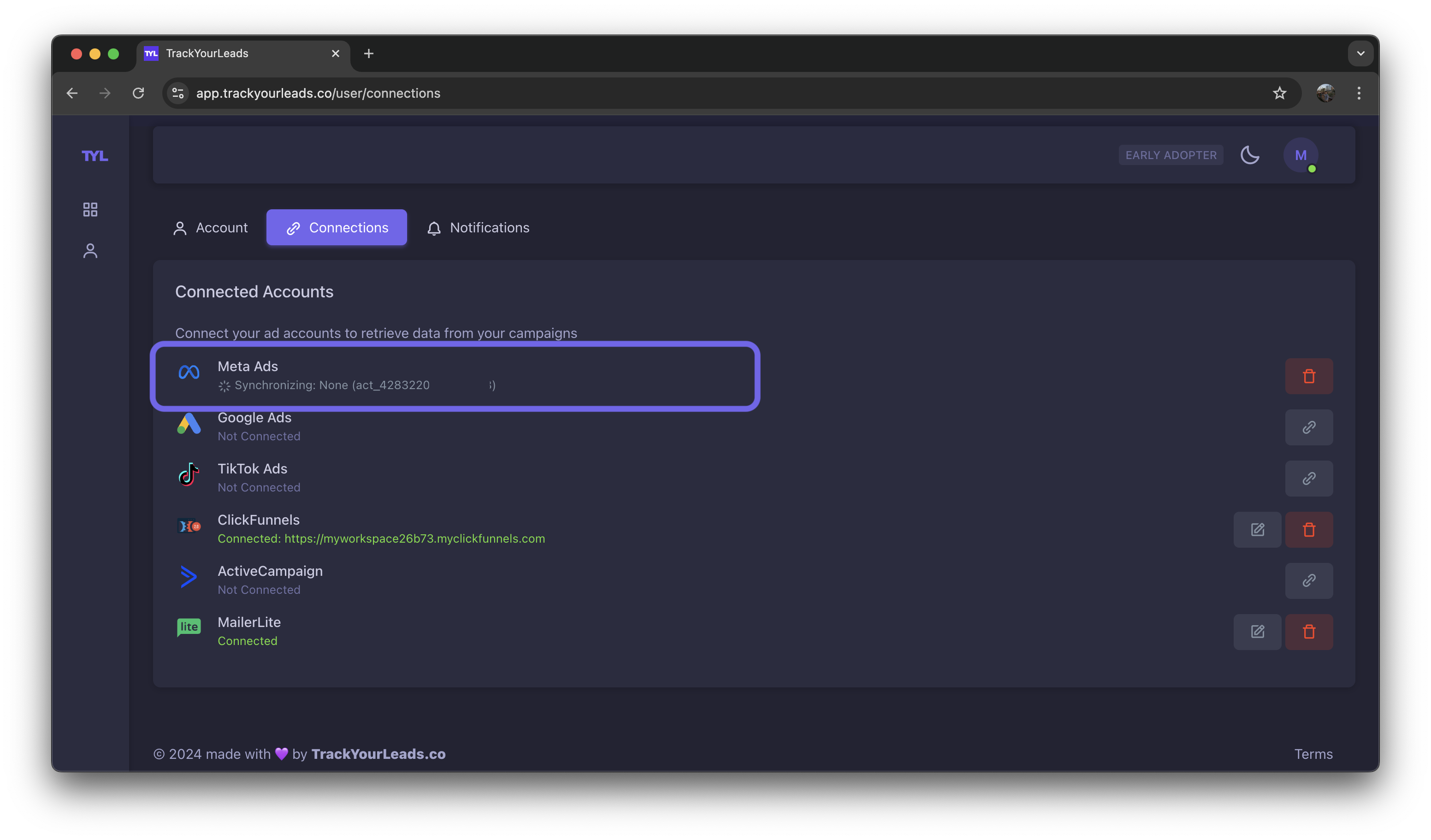Click the ClickFunnels logo
Viewport: 1431px width, 840px height.
click(x=189, y=526)
